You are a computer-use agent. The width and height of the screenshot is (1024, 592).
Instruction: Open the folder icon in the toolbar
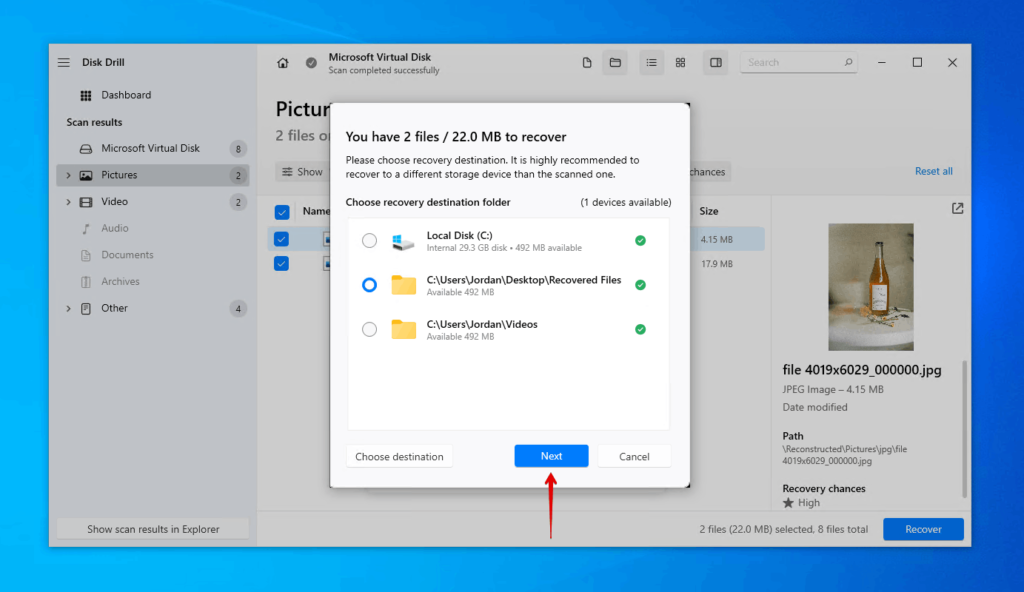[x=614, y=62]
